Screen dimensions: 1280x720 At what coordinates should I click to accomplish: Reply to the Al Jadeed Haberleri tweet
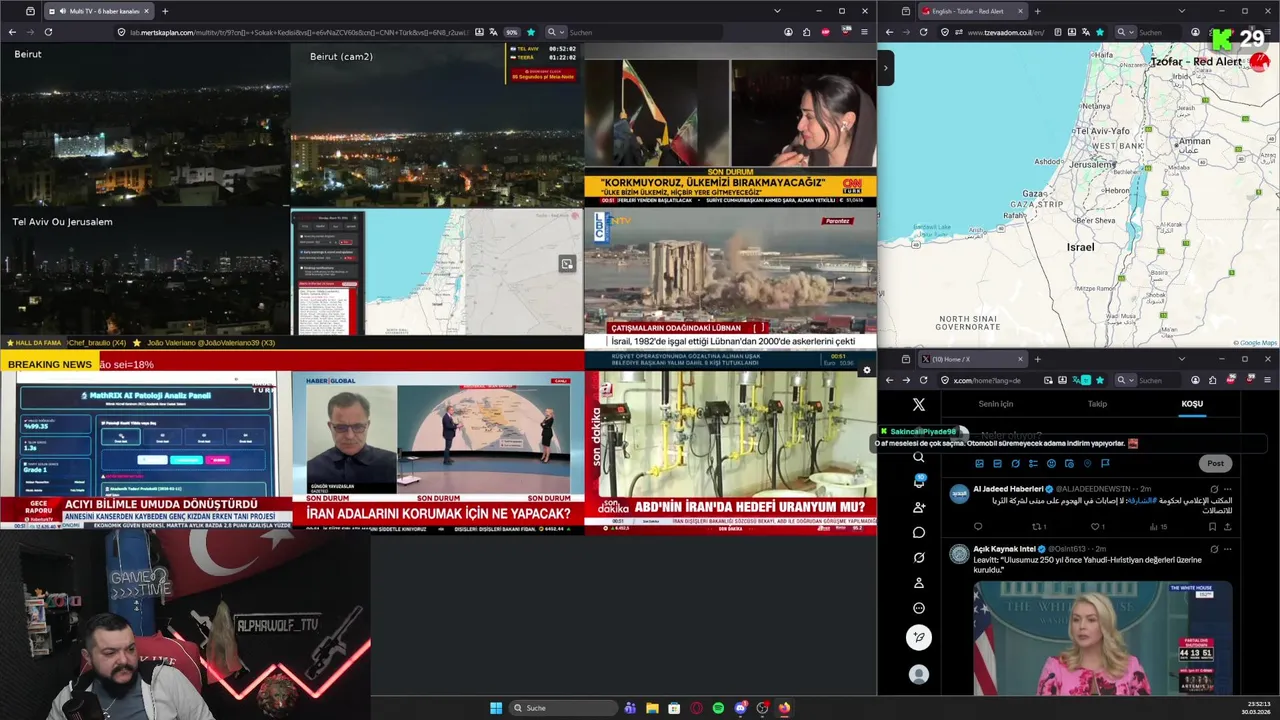click(x=978, y=526)
